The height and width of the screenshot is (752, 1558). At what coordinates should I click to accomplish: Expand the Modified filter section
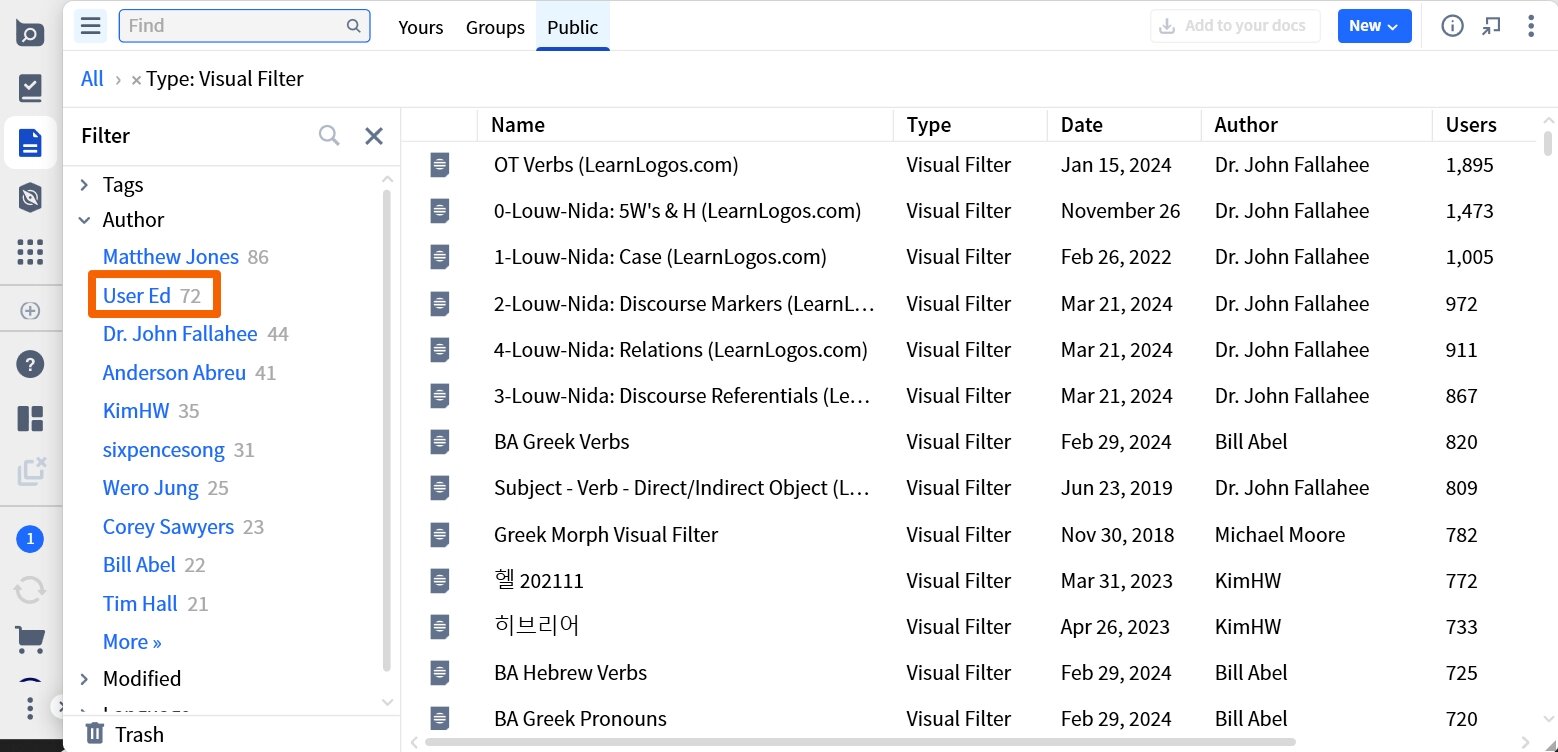pos(84,678)
